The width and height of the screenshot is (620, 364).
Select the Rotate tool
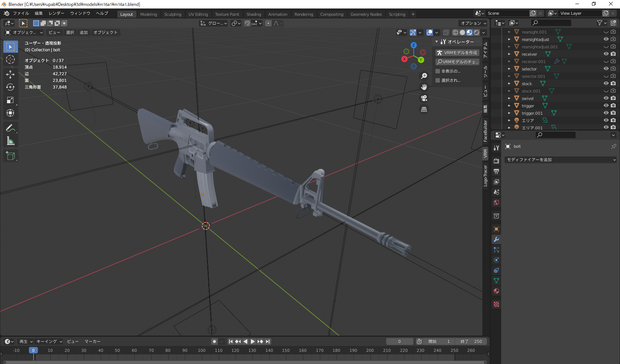(x=10, y=87)
